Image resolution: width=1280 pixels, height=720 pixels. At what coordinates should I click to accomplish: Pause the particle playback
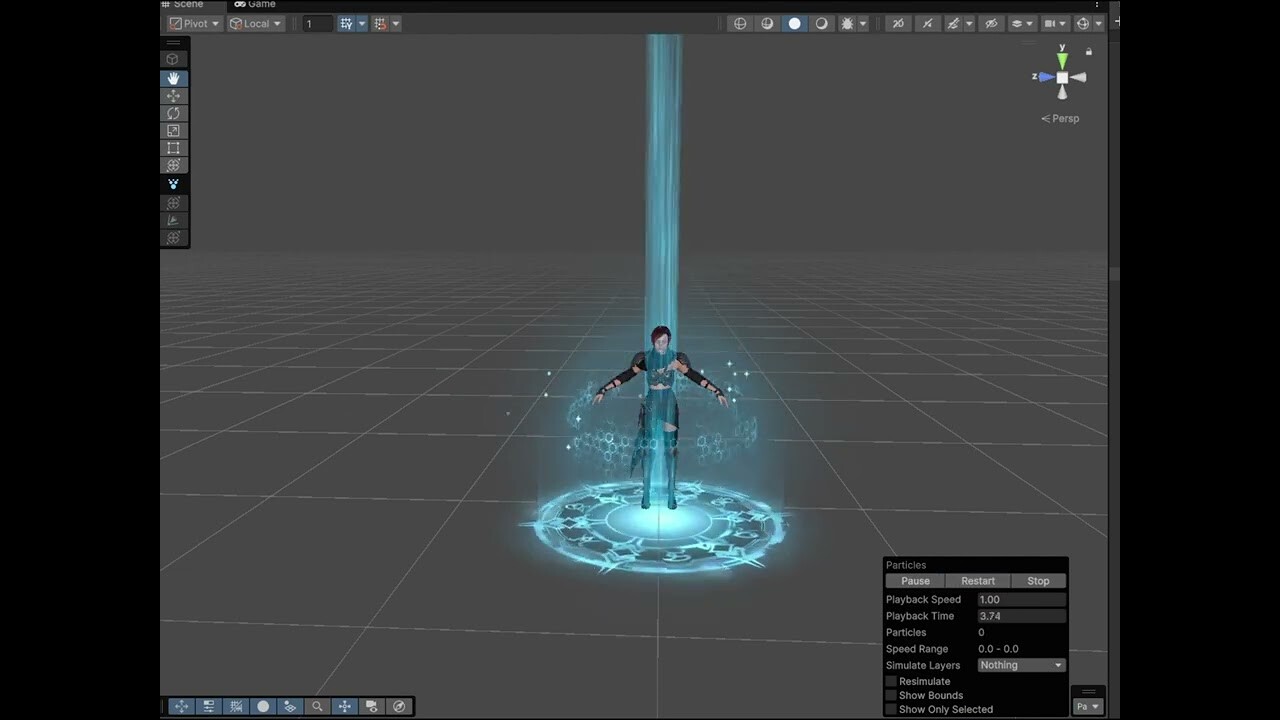tap(915, 581)
